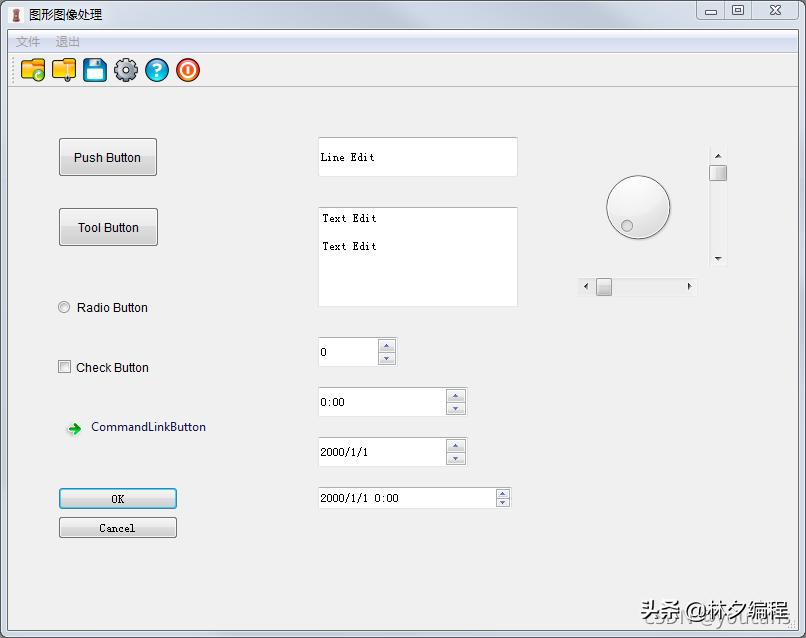
Task: Click the yellow folder with pin icon
Action: point(64,70)
